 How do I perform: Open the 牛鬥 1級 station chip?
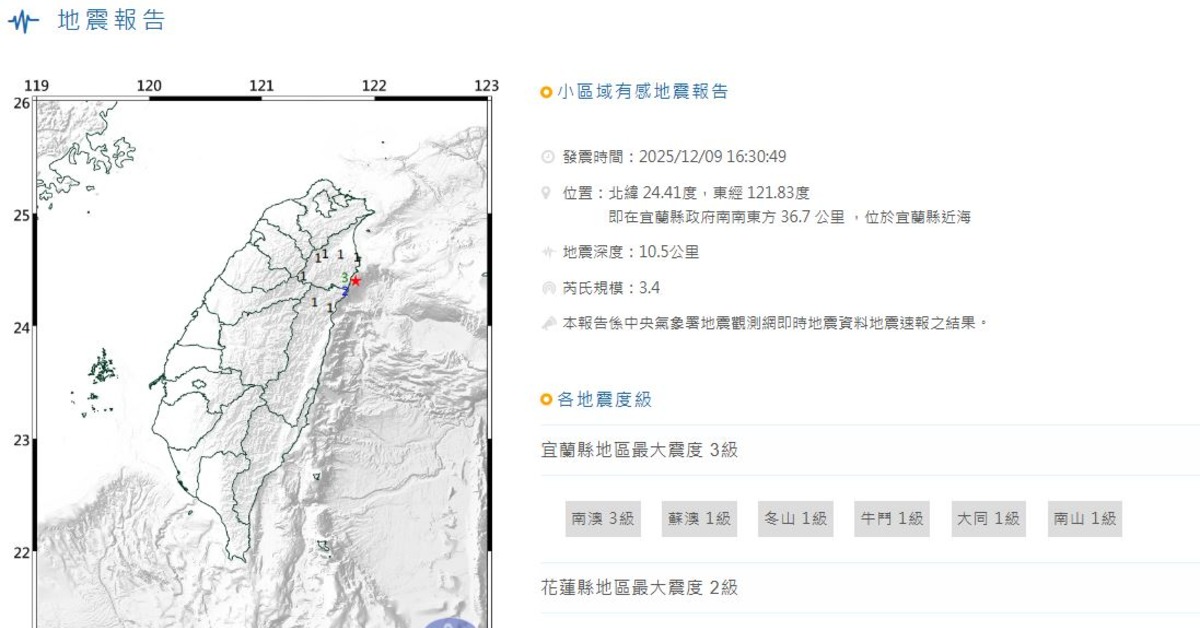(891, 519)
